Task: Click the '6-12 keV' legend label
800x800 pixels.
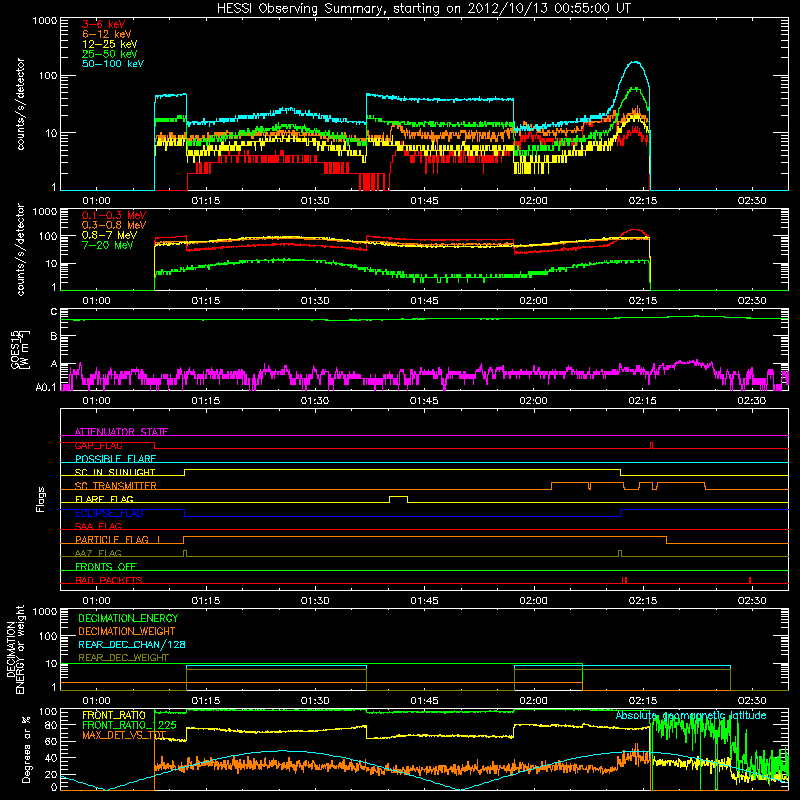Action: click(x=107, y=34)
